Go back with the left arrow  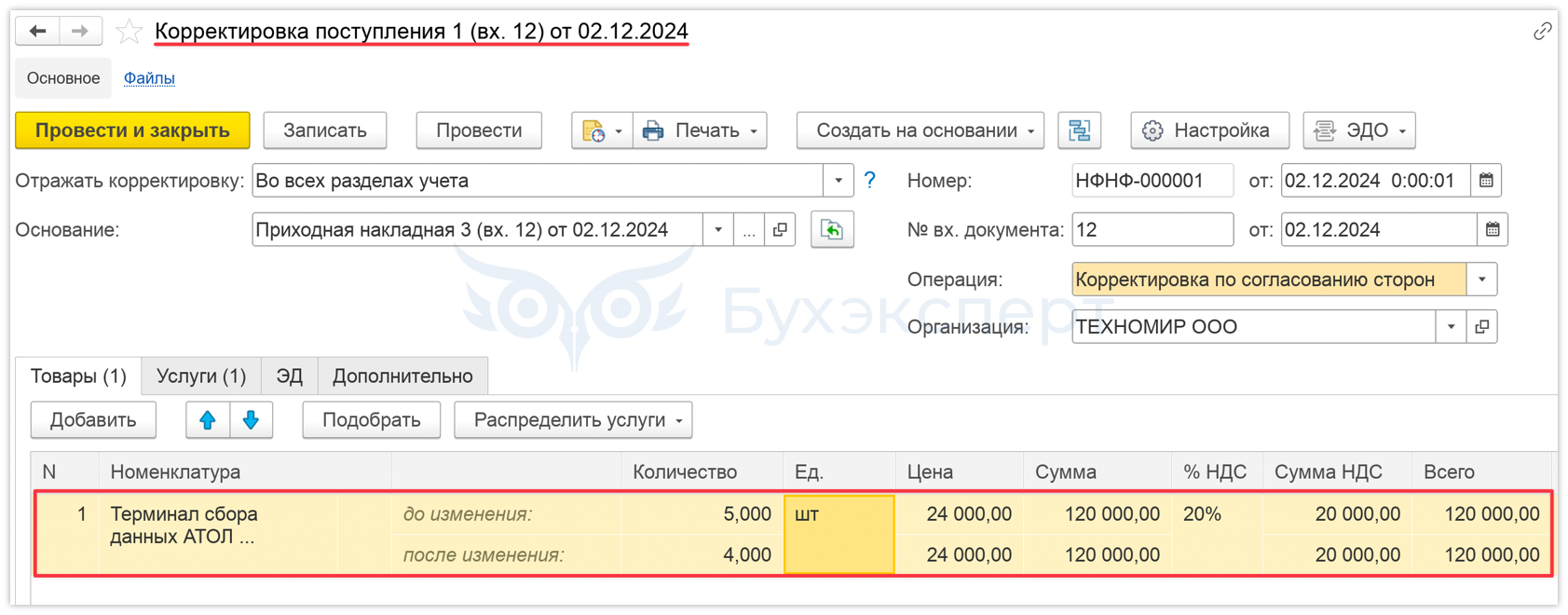[38, 32]
